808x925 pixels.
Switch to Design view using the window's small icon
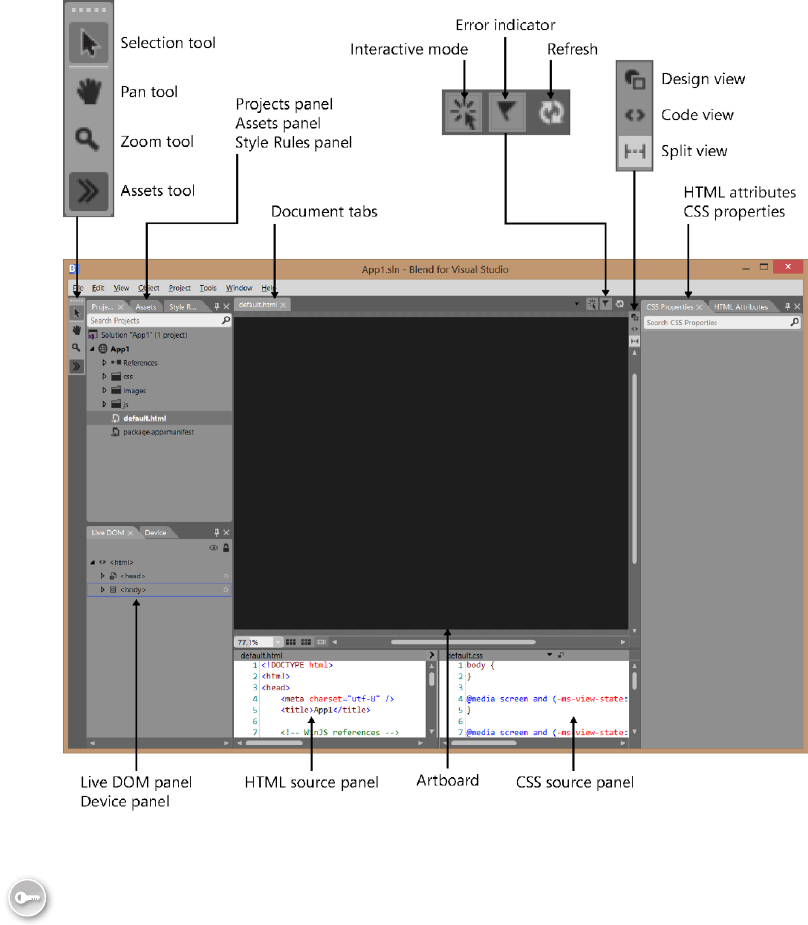pyautogui.click(x=635, y=317)
